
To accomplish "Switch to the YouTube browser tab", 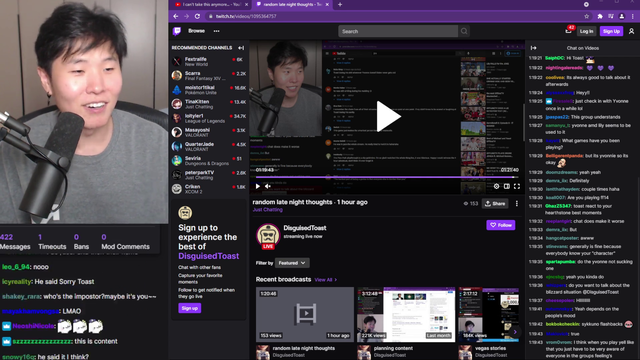I will (x=210, y=4).
